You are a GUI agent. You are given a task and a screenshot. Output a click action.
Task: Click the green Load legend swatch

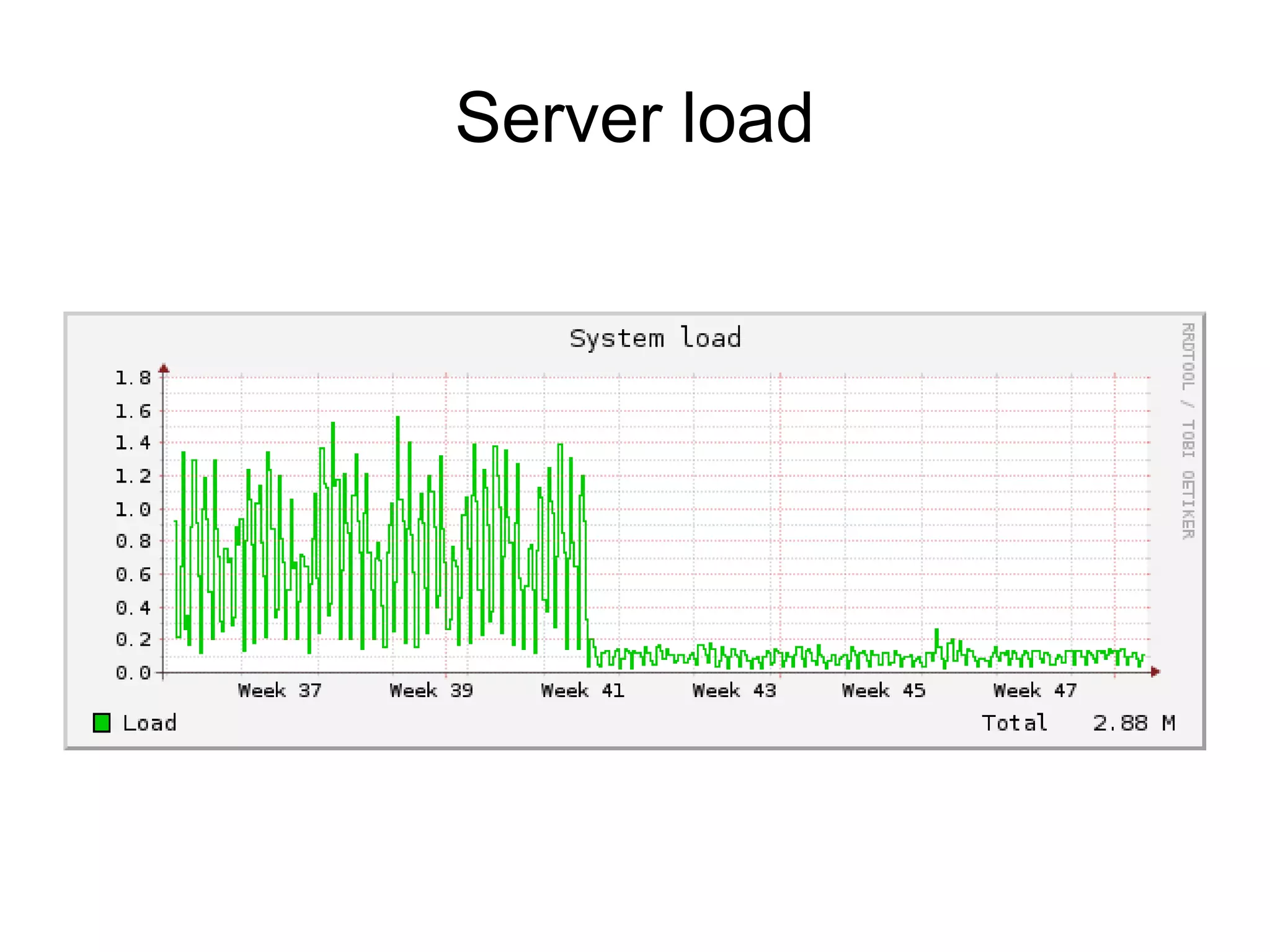click(x=102, y=723)
